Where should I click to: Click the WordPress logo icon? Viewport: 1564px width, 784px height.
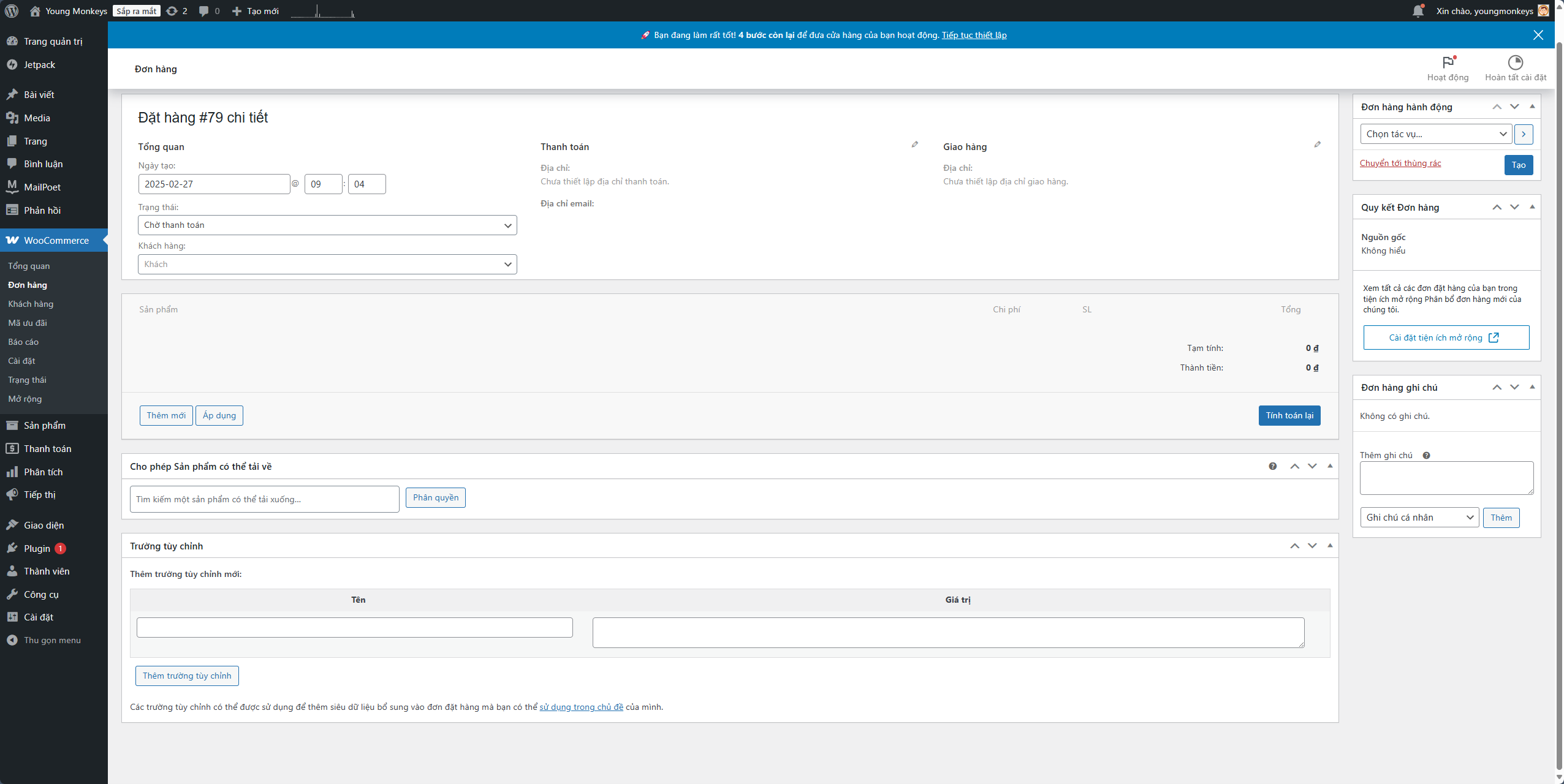point(12,11)
